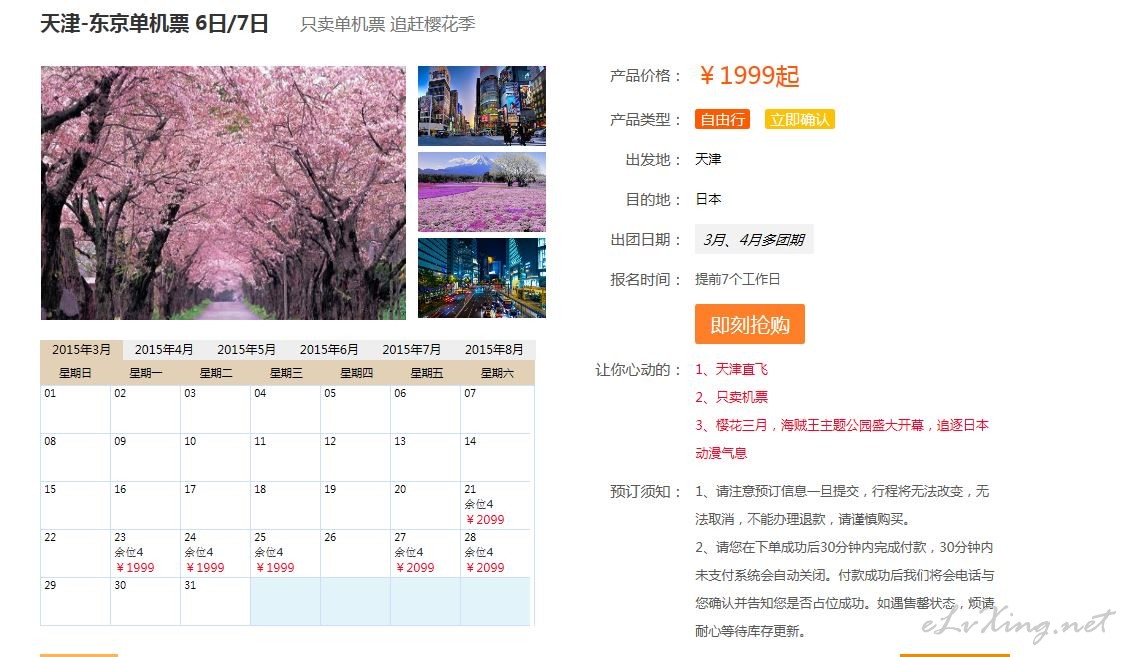
Task: Click the 天津直飞 highlight text
Action: coord(742,369)
